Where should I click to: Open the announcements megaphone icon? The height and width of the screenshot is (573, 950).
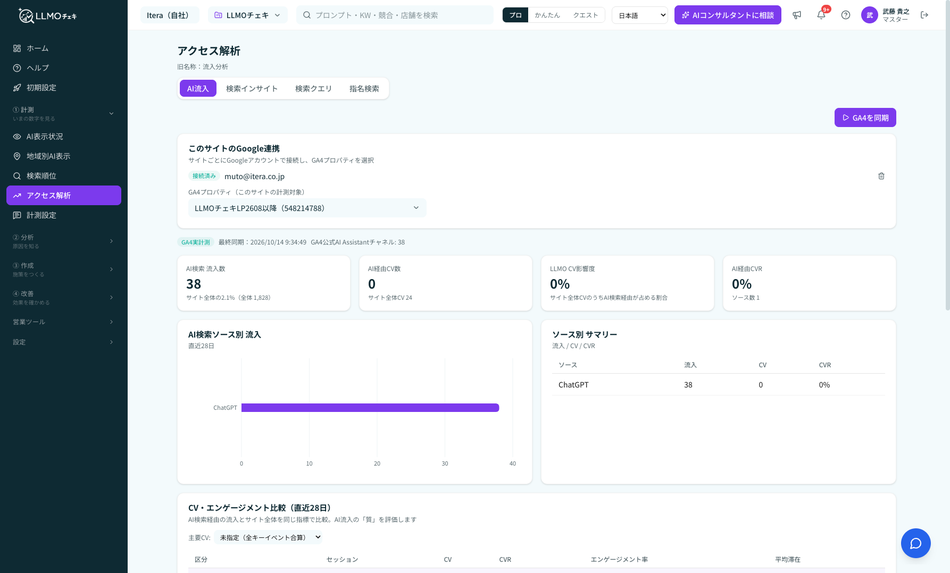coord(797,15)
